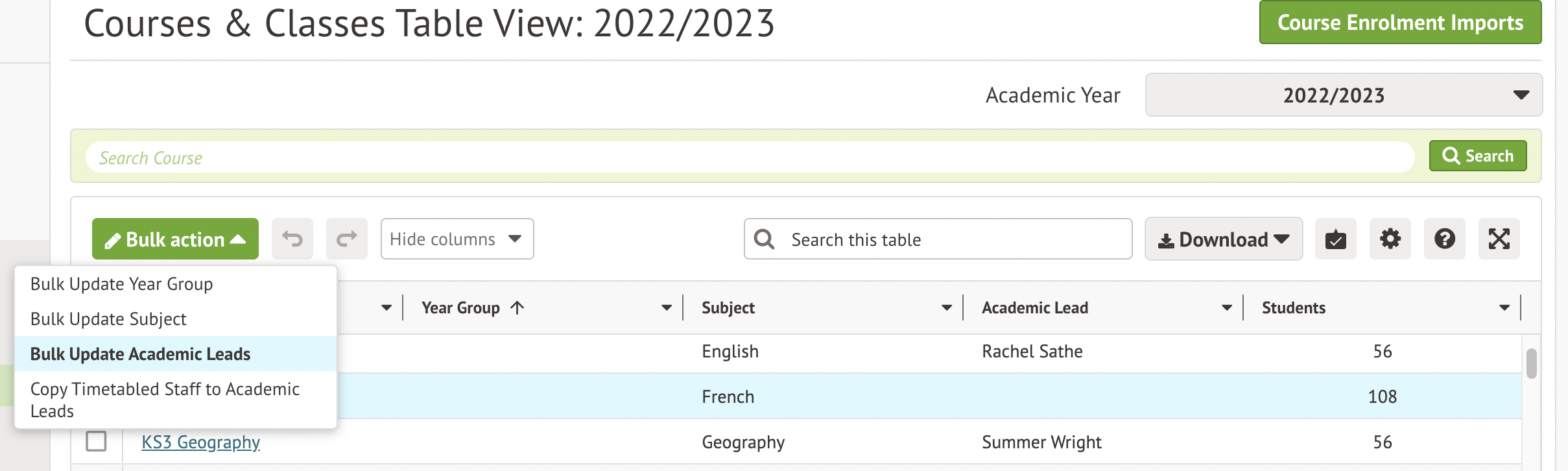Click magnifier icon in table search

point(765,239)
